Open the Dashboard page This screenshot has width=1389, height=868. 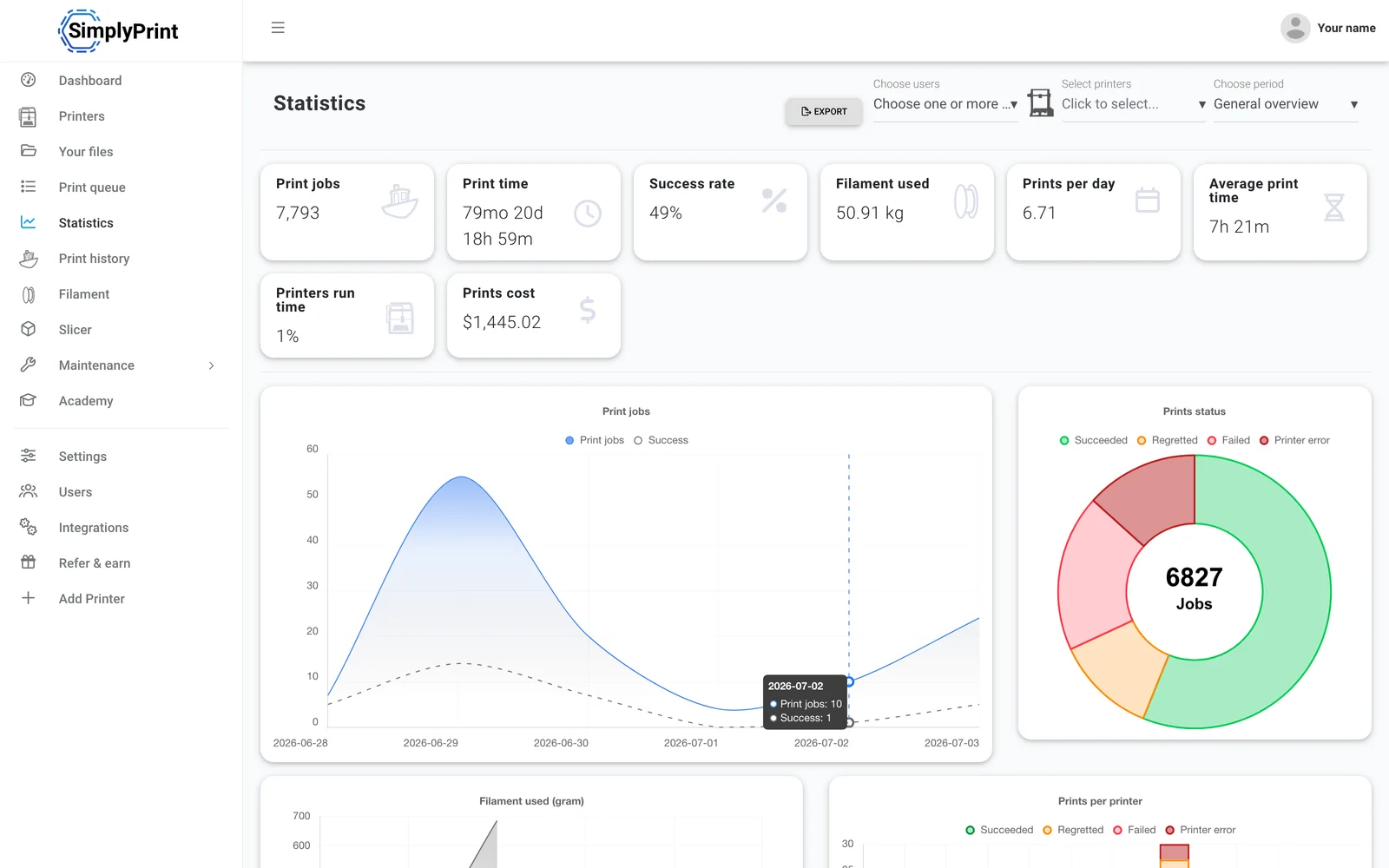tap(90, 81)
